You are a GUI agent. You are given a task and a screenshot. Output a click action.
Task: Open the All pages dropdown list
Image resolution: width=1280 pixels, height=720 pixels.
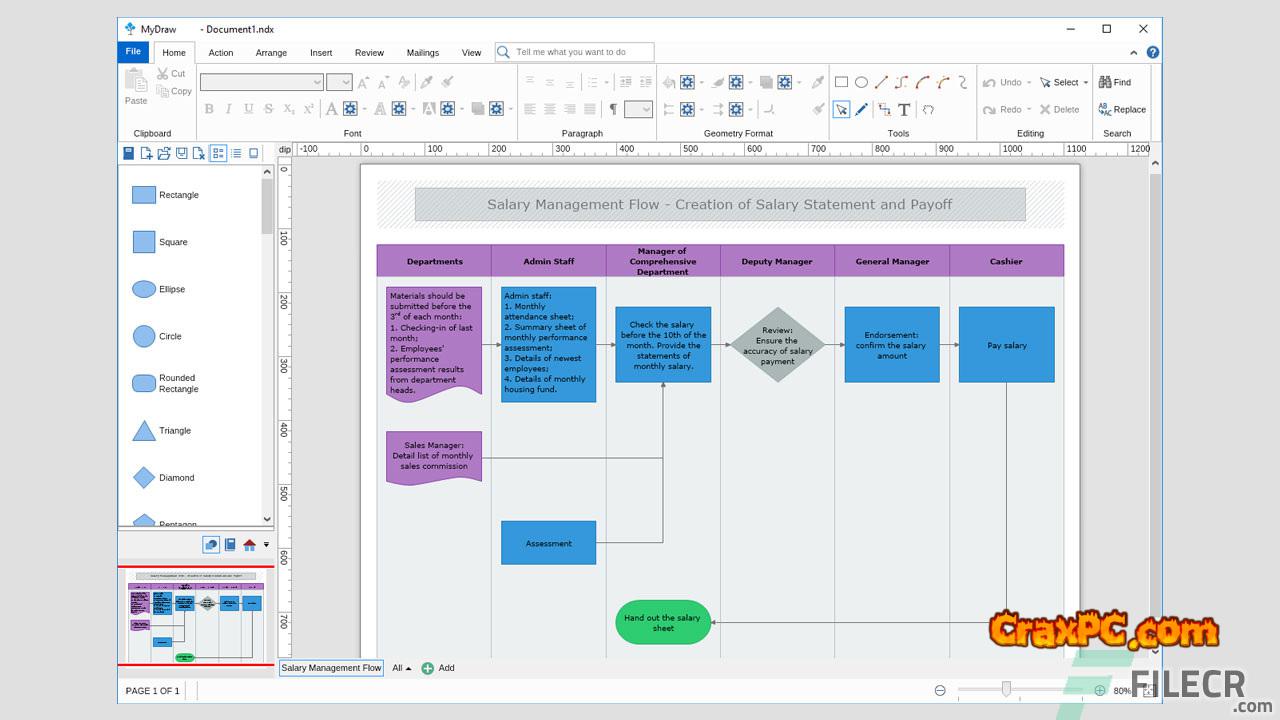point(402,668)
